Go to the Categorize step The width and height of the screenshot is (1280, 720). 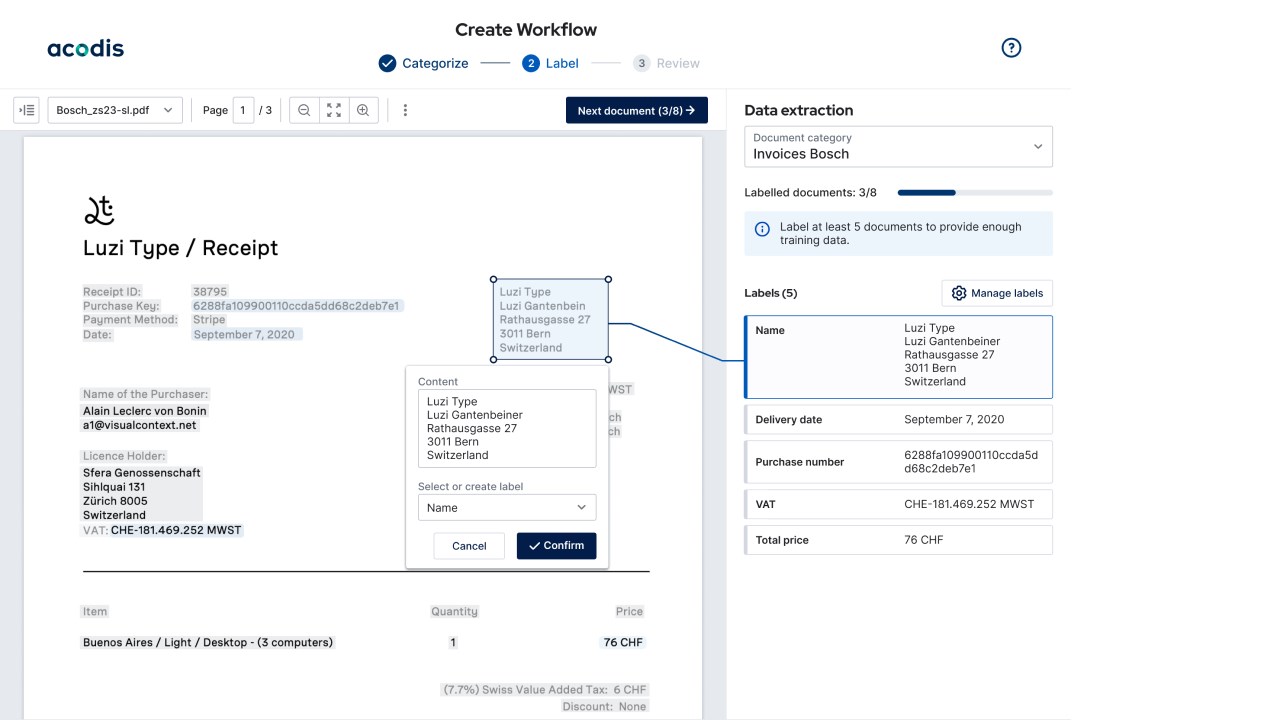[x=423, y=63]
